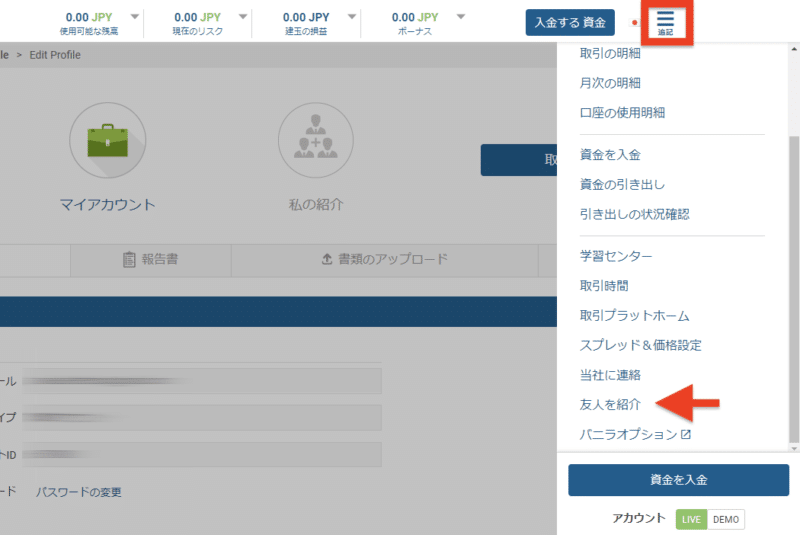Click the 入金する 資金 header button
800x535 pixels.
570,22
